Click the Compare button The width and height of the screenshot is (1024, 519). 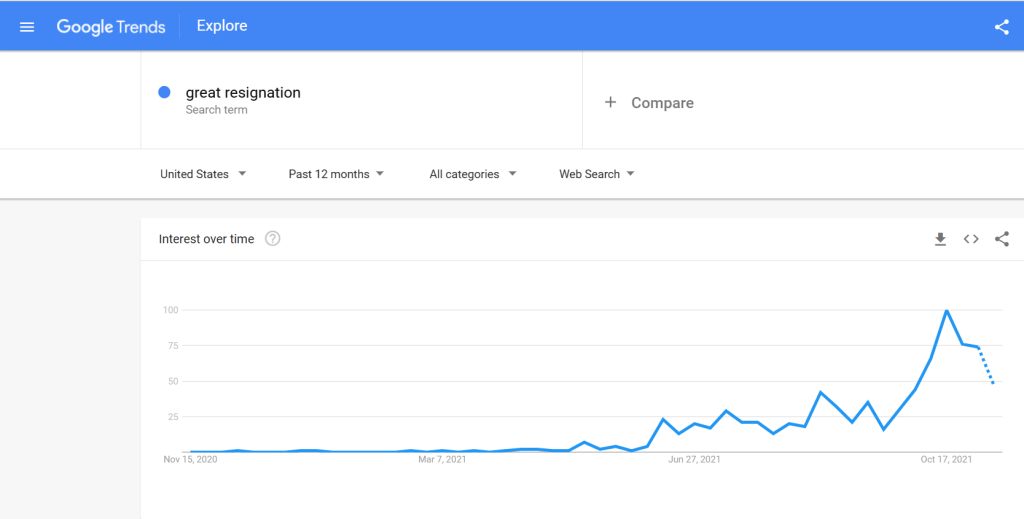pyautogui.click(x=661, y=103)
